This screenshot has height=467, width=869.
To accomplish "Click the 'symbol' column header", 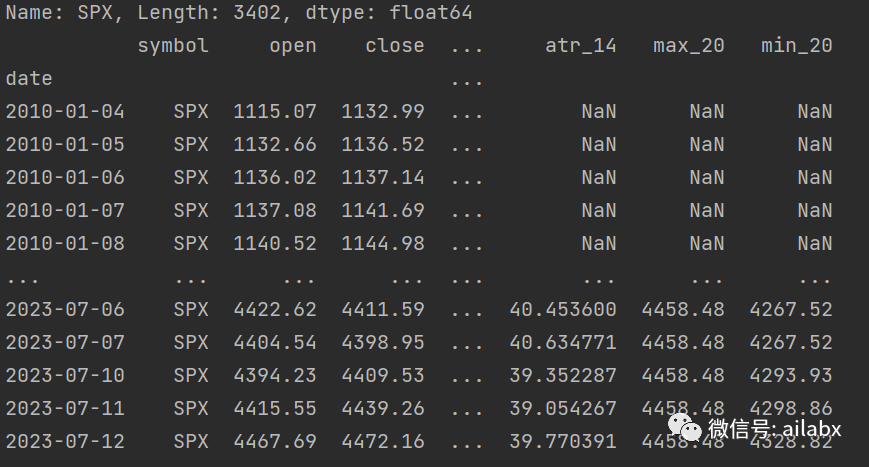I will pyautogui.click(x=173, y=46).
